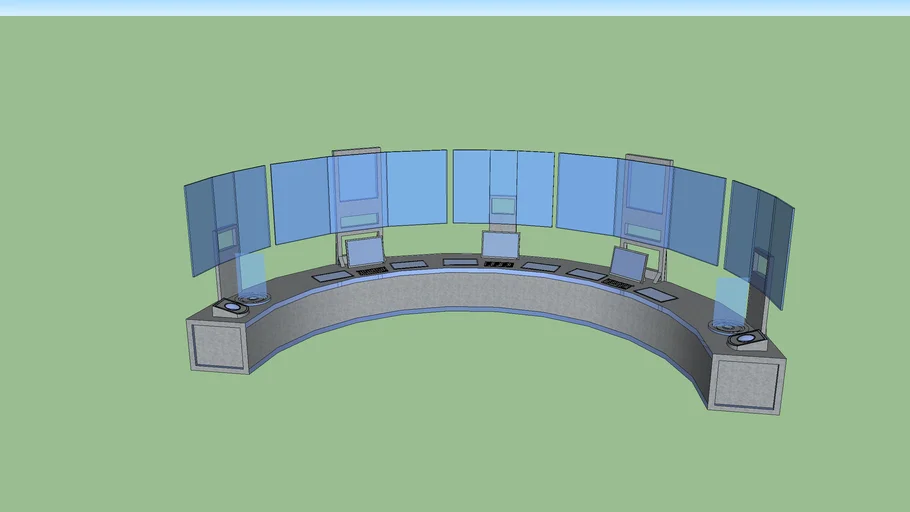The image size is (910, 512).
Task: Select the right holographic projector beam
Action: click(x=731, y=300)
